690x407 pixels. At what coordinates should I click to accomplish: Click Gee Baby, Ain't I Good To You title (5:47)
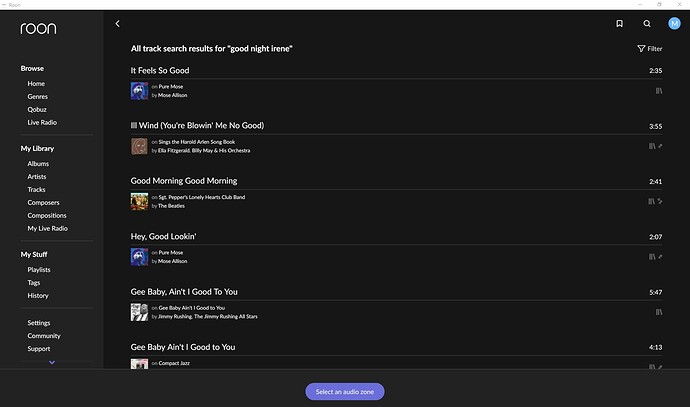184,292
